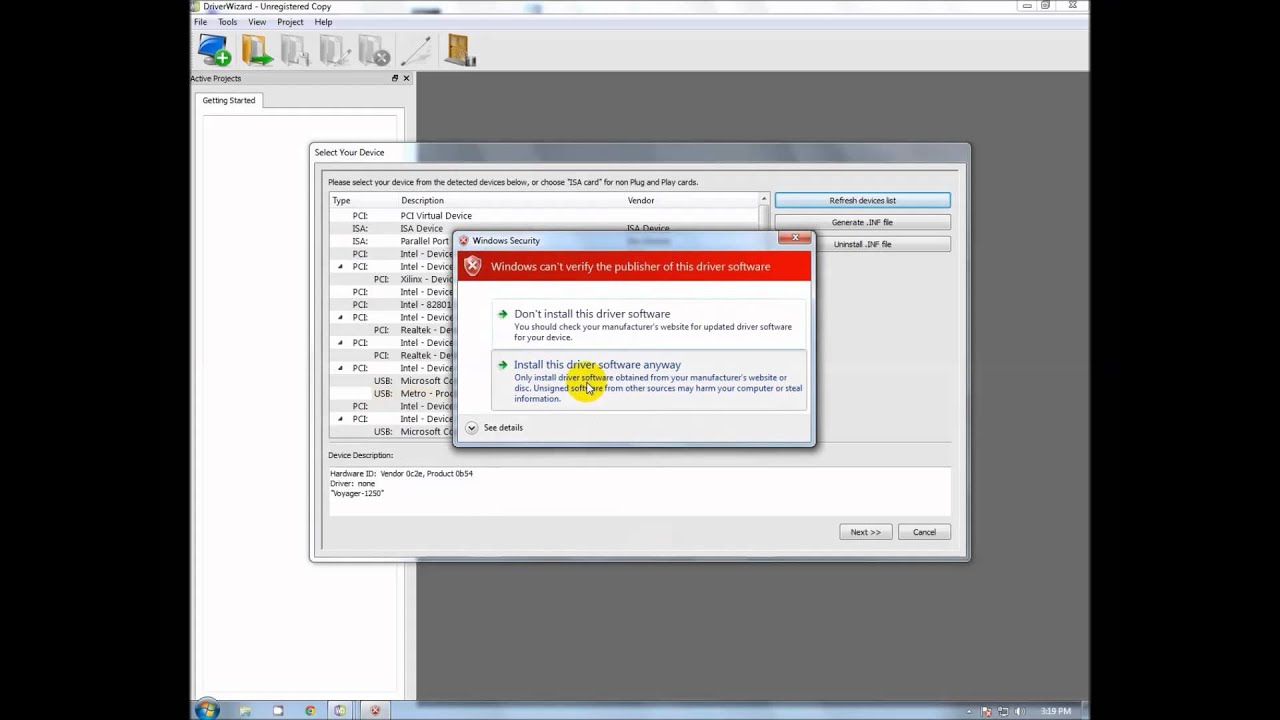1280x720 pixels.
Task: Select the Xilinx device row
Action: tap(392, 279)
